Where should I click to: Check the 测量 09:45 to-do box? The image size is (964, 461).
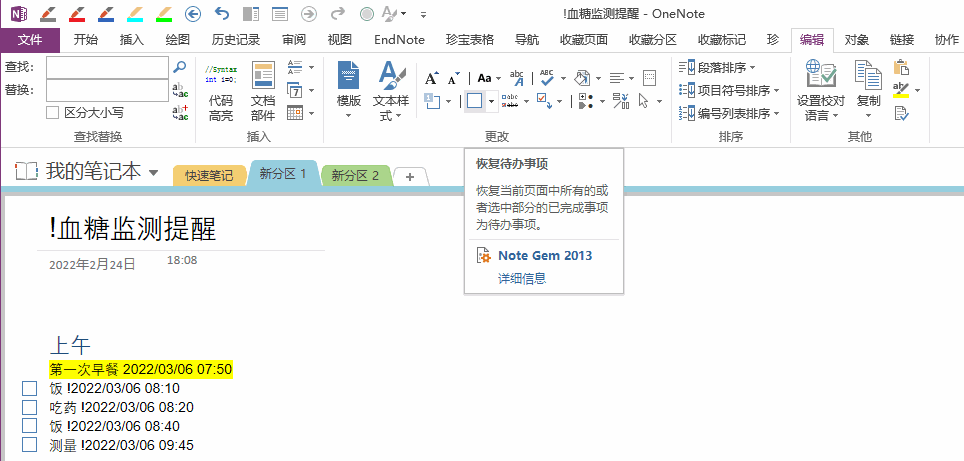[30, 444]
